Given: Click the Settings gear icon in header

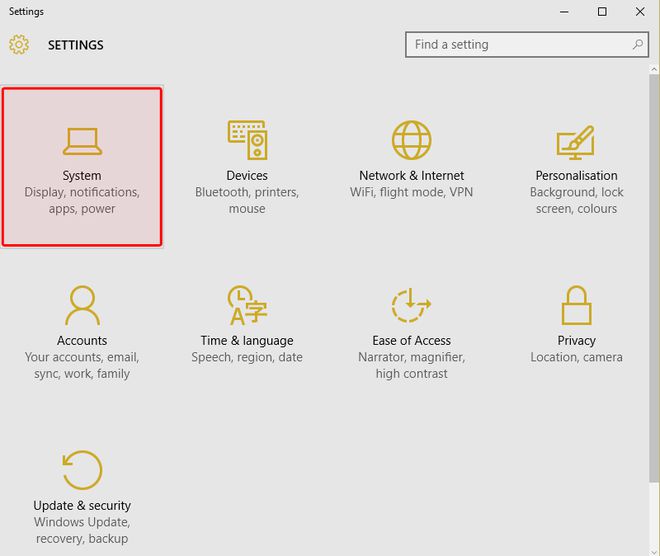Looking at the screenshot, I should (19, 45).
